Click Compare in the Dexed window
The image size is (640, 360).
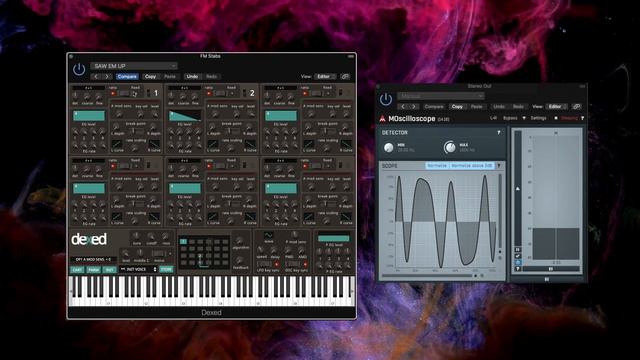pos(127,76)
